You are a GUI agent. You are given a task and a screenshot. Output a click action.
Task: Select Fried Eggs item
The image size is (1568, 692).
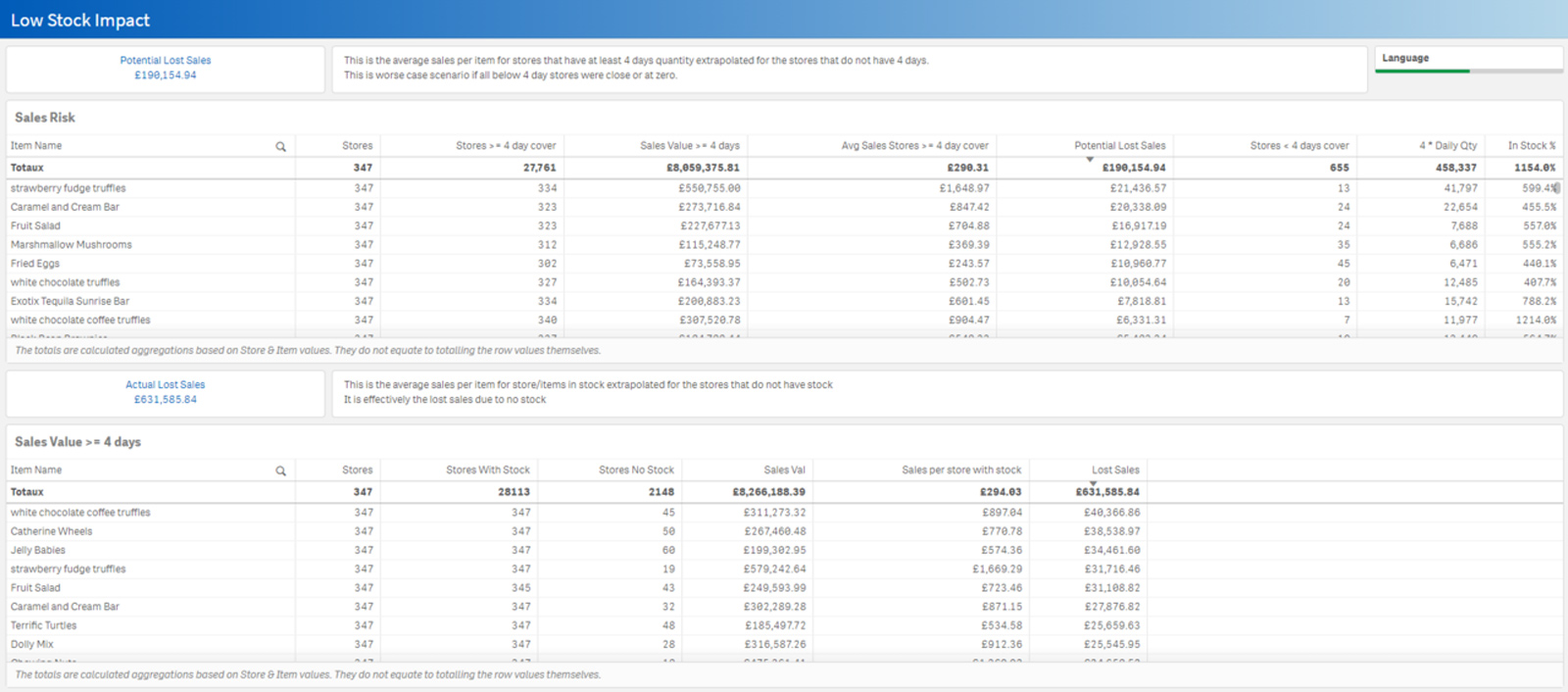35,264
